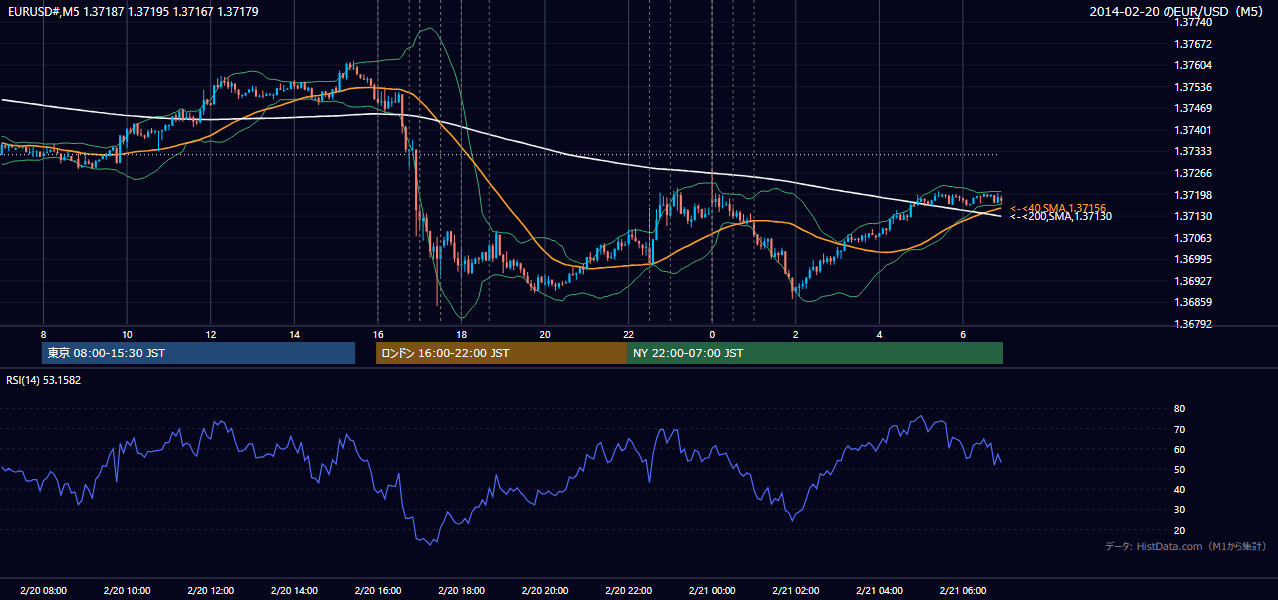Click the bottom date label 2/20 12:00
This screenshot has width=1278, height=600.
[210, 591]
